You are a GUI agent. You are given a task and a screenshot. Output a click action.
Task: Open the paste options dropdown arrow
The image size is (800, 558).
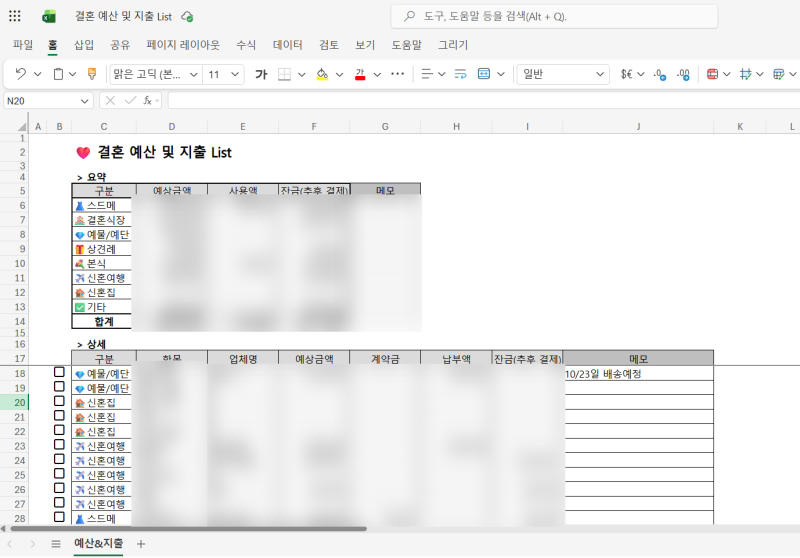[72, 74]
